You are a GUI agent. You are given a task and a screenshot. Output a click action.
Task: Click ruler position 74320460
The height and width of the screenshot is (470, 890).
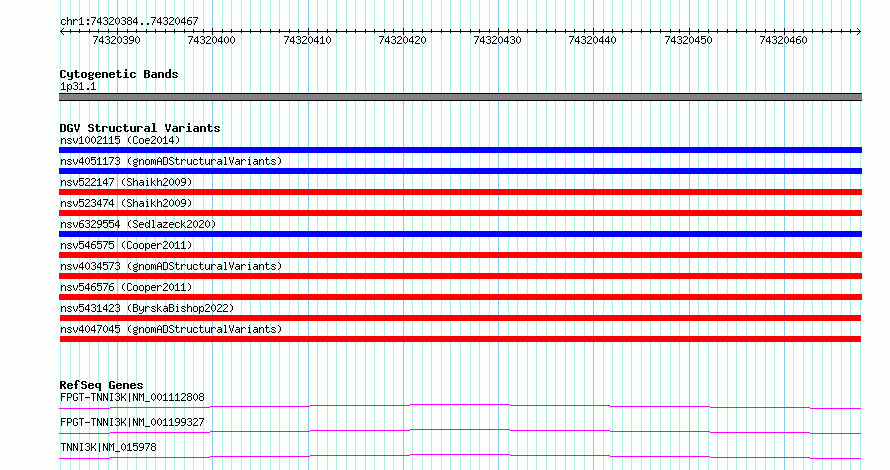(x=783, y=40)
